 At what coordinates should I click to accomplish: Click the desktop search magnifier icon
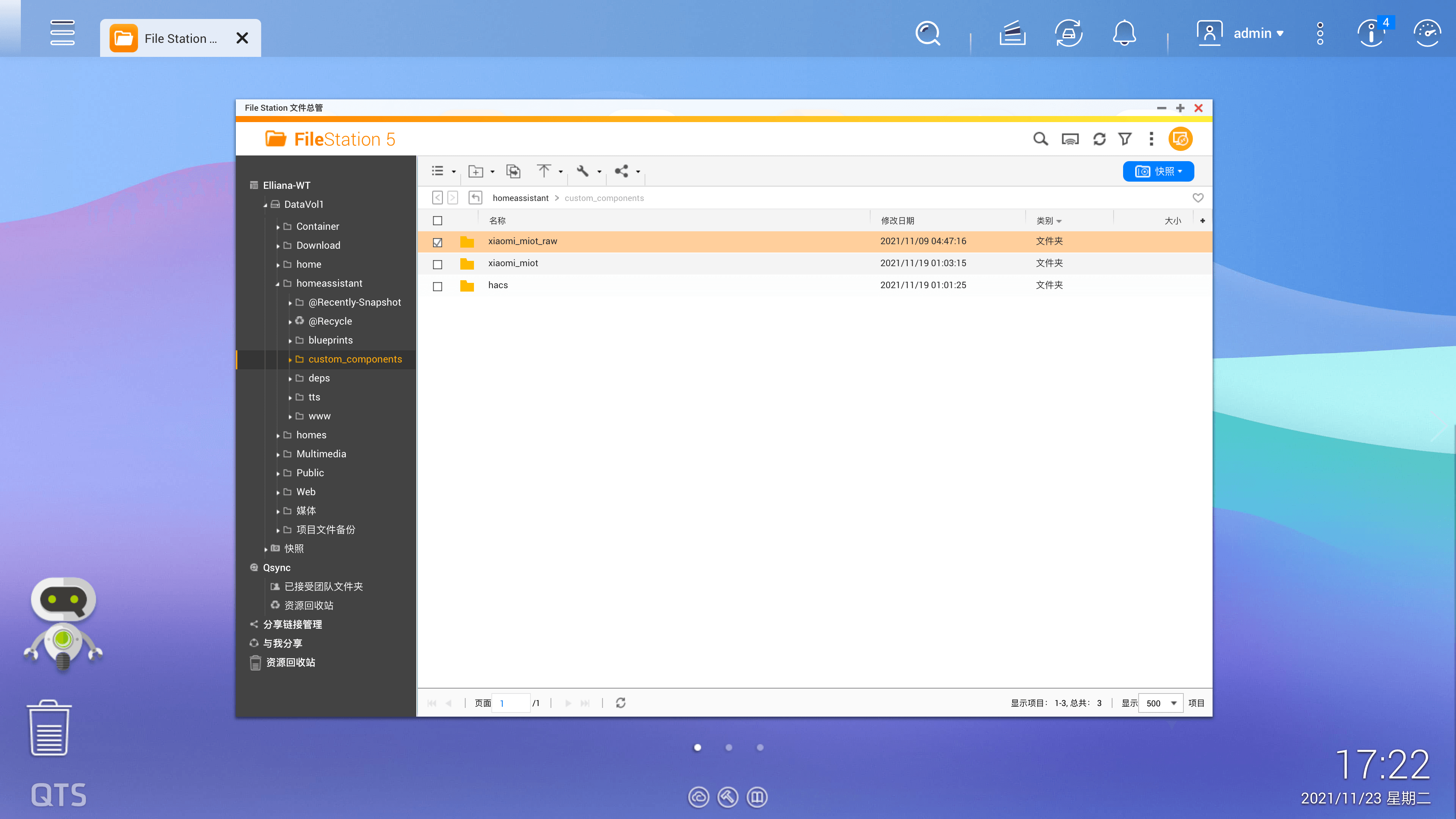[x=927, y=33]
